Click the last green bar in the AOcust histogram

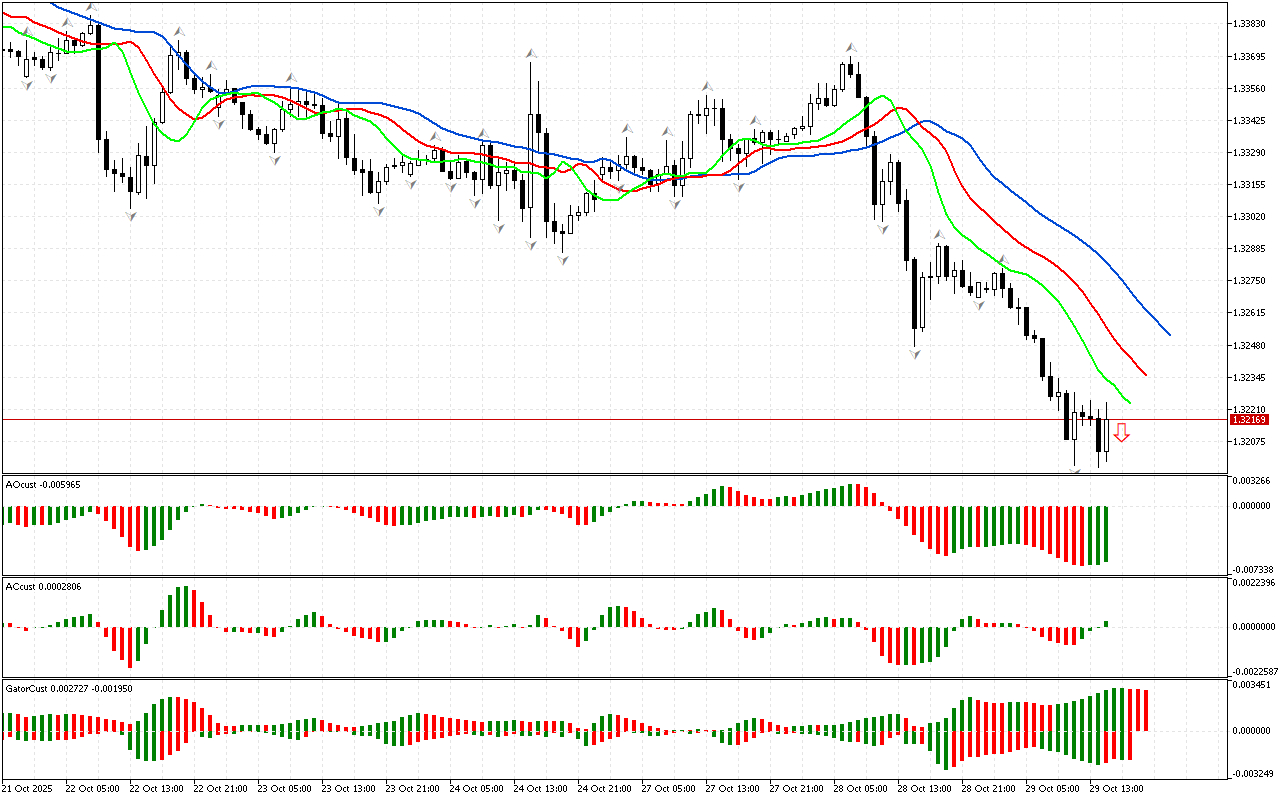(1106, 534)
